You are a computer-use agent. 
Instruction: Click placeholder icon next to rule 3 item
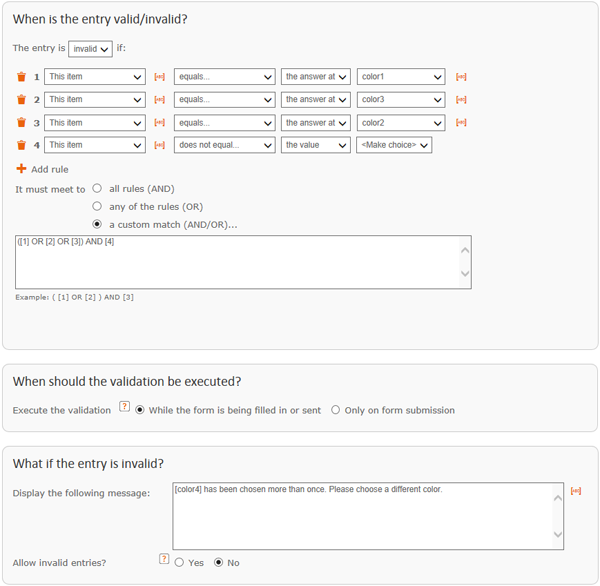click(160, 122)
